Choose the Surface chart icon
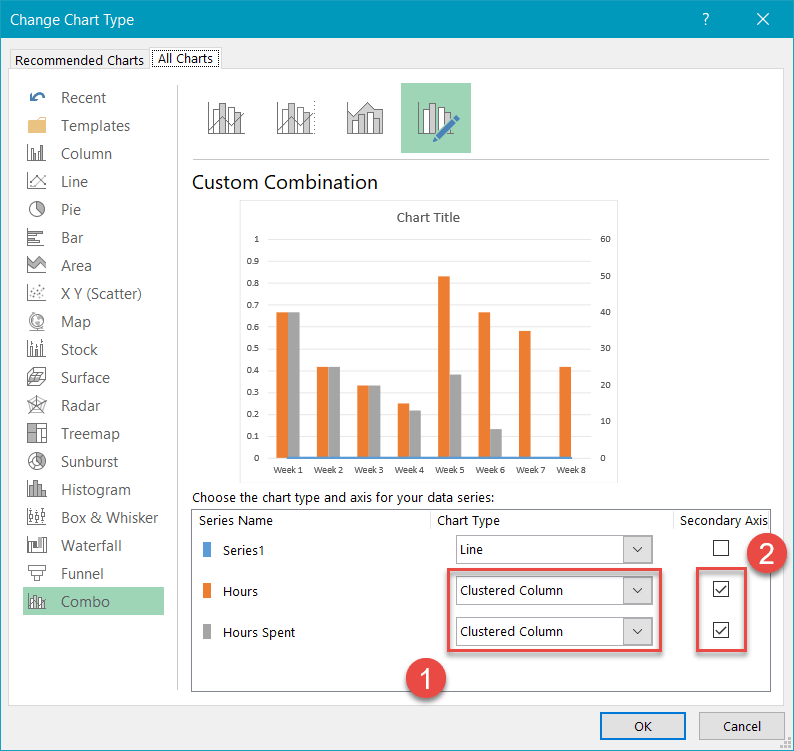794x751 pixels. [36, 377]
